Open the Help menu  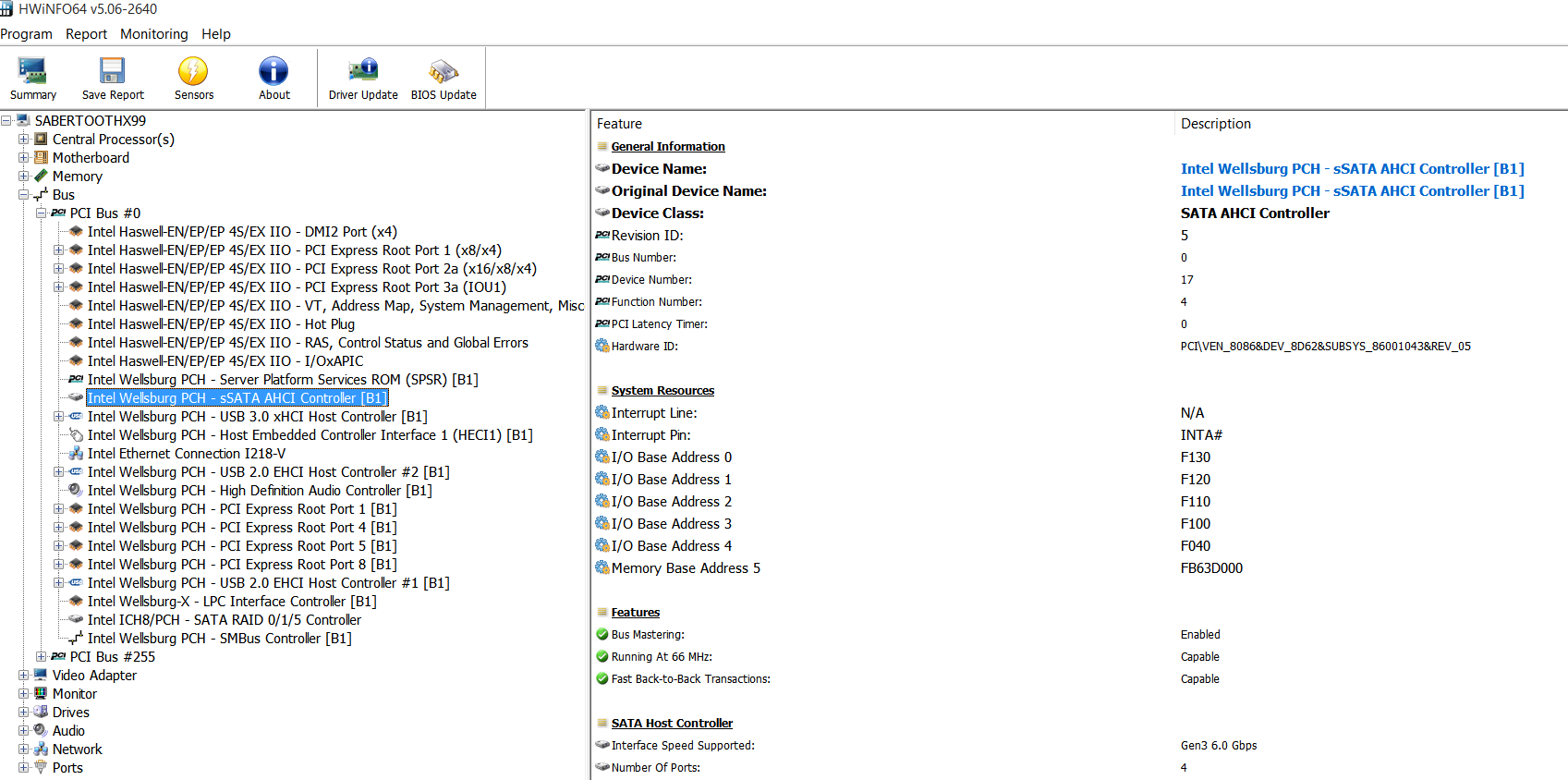pos(216,34)
